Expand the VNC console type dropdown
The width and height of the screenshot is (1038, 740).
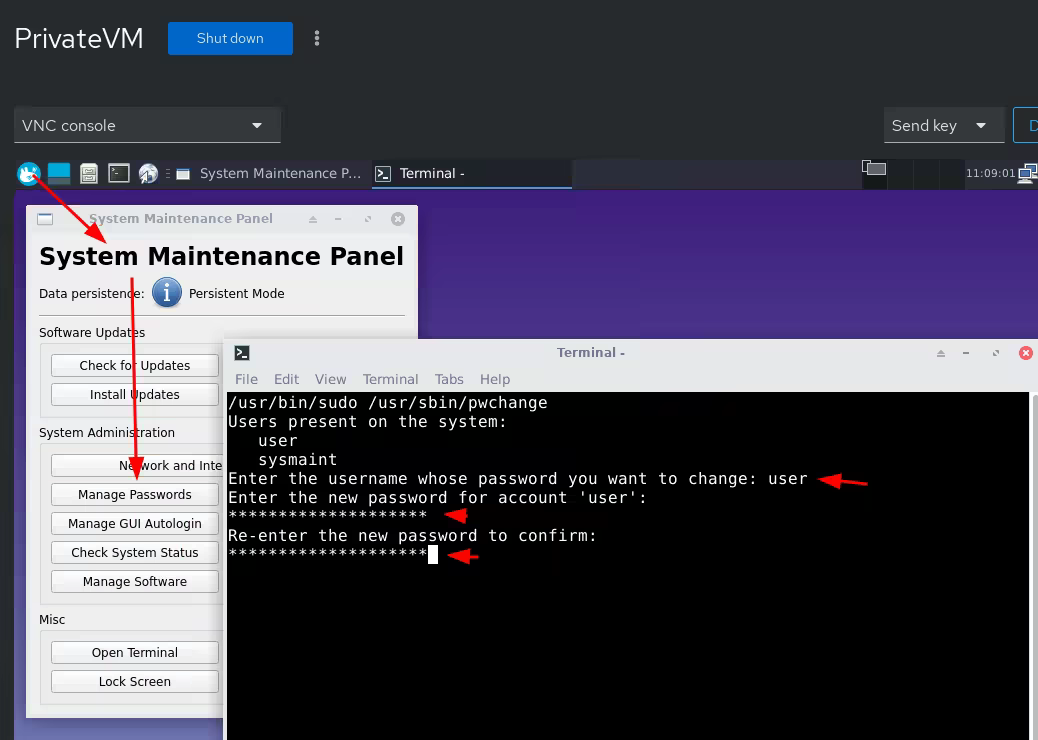click(x=147, y=126)
